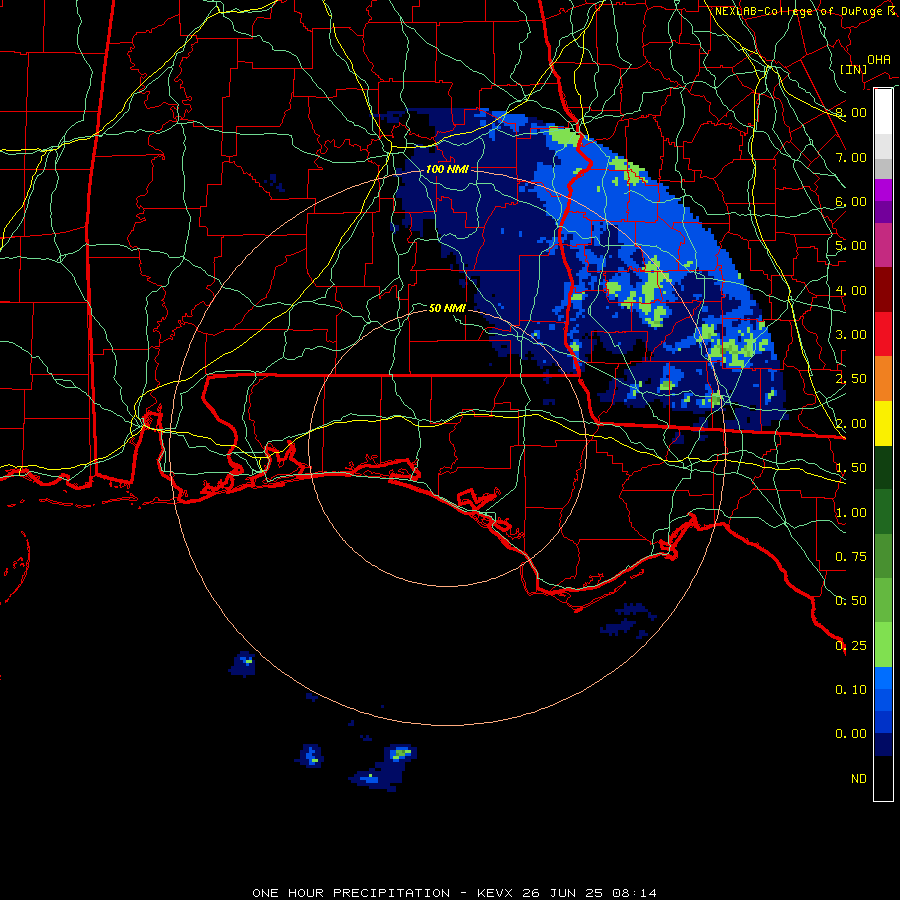The image size is (900, 900).
Task: Pick the yellow swatch in the color scale
Action: tap(883, 424)
